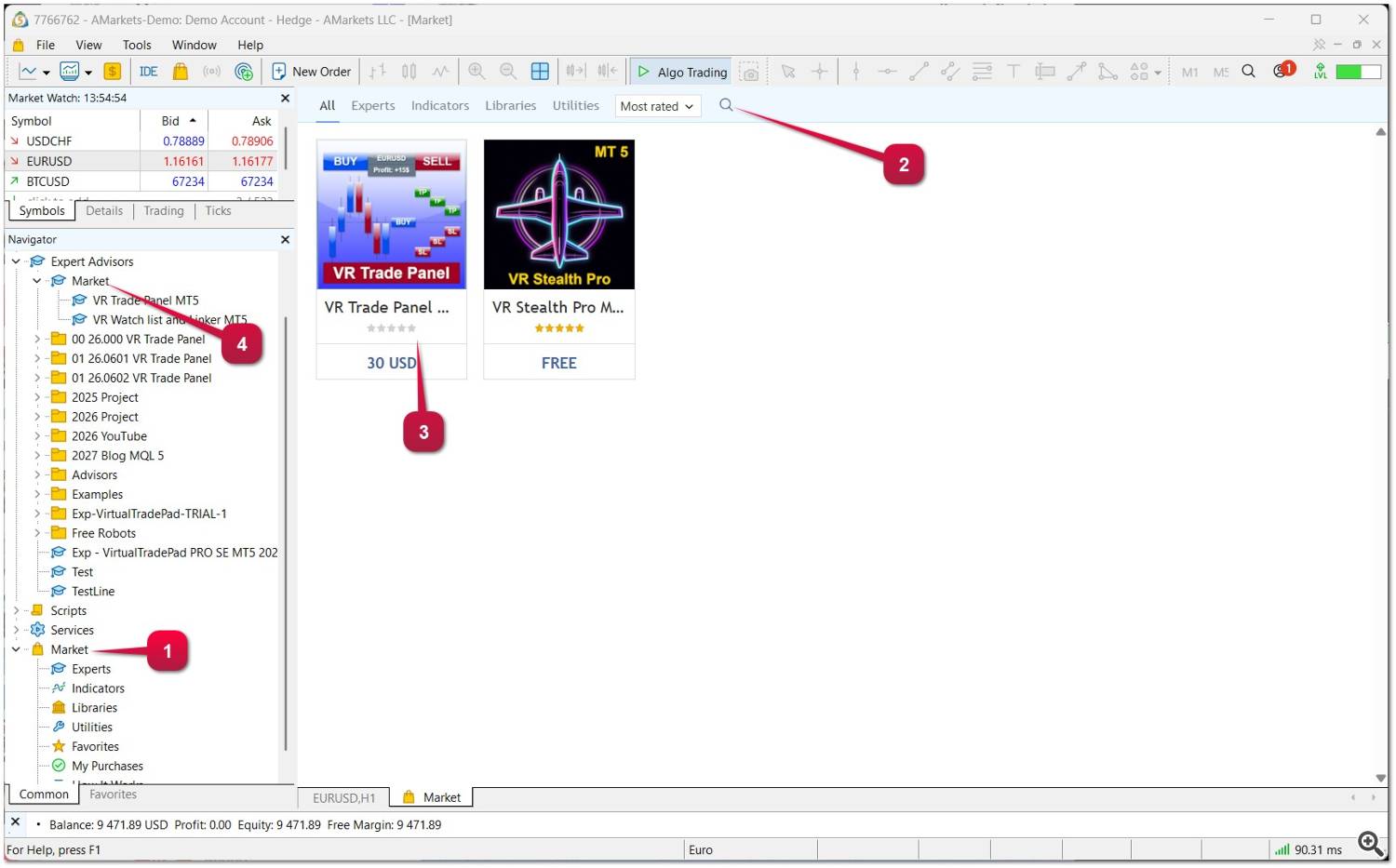
Task: Click the zoom out magnifier icon
Action: click(x=508, y=72)
